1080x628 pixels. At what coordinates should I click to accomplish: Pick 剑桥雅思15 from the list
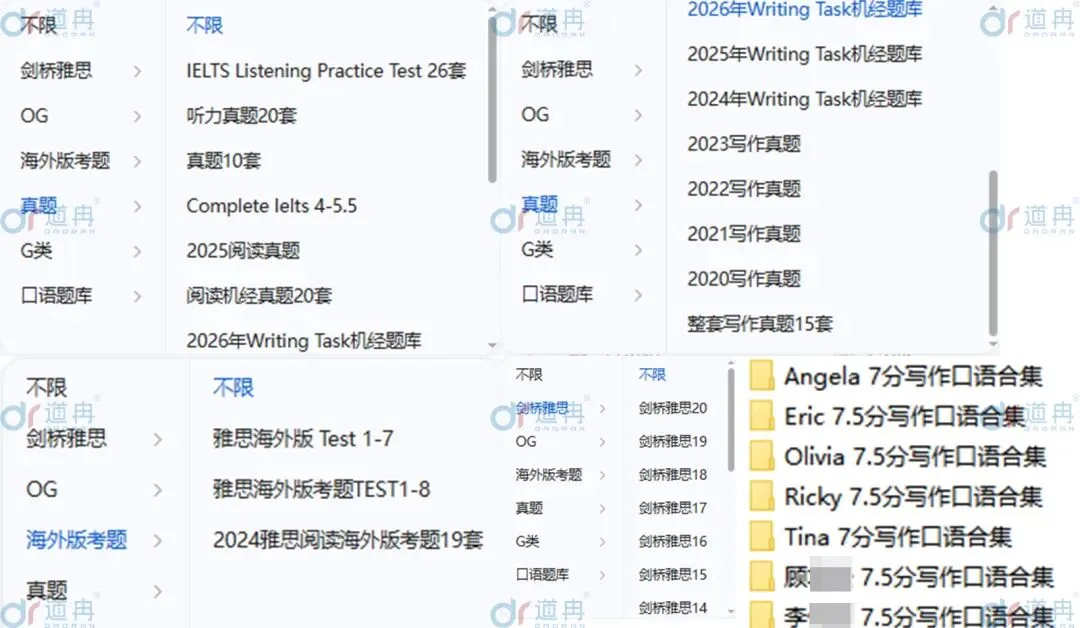(672, 574)
